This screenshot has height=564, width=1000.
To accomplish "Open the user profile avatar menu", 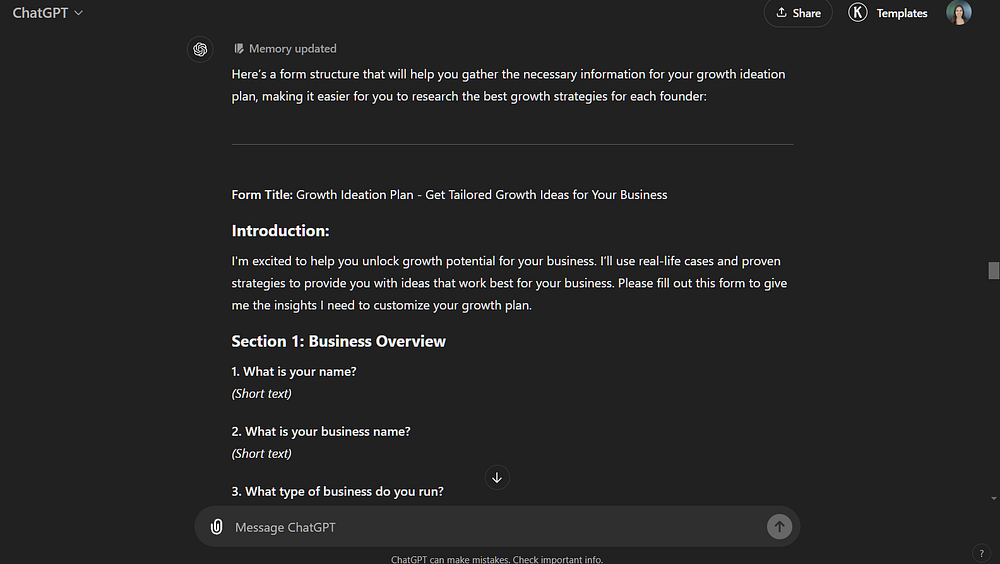I will 959,13.
